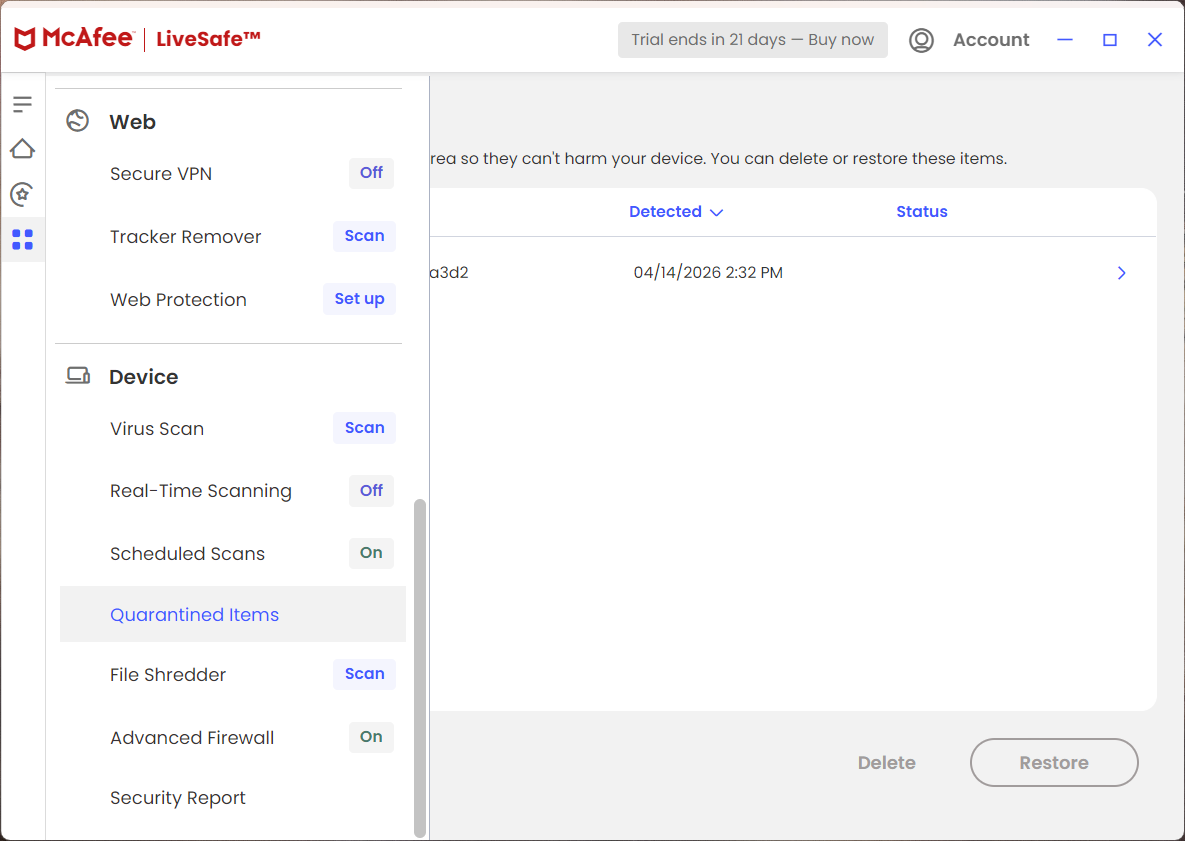Open the protection score star icon
The width and height of the screenshot is (1185, 841).
click(x=23, y=194)
